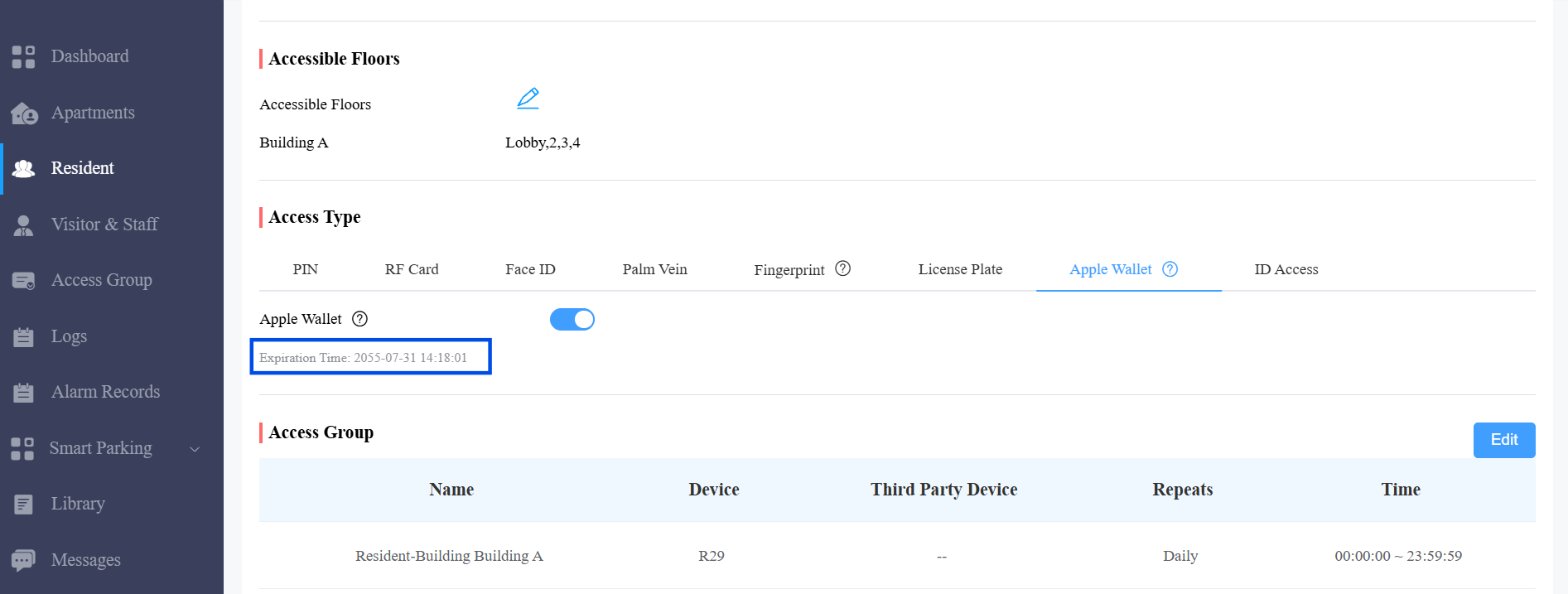Screen dimensions: 1568x594
Task: Click the Apartments house icon
Action: coord(24,113)
